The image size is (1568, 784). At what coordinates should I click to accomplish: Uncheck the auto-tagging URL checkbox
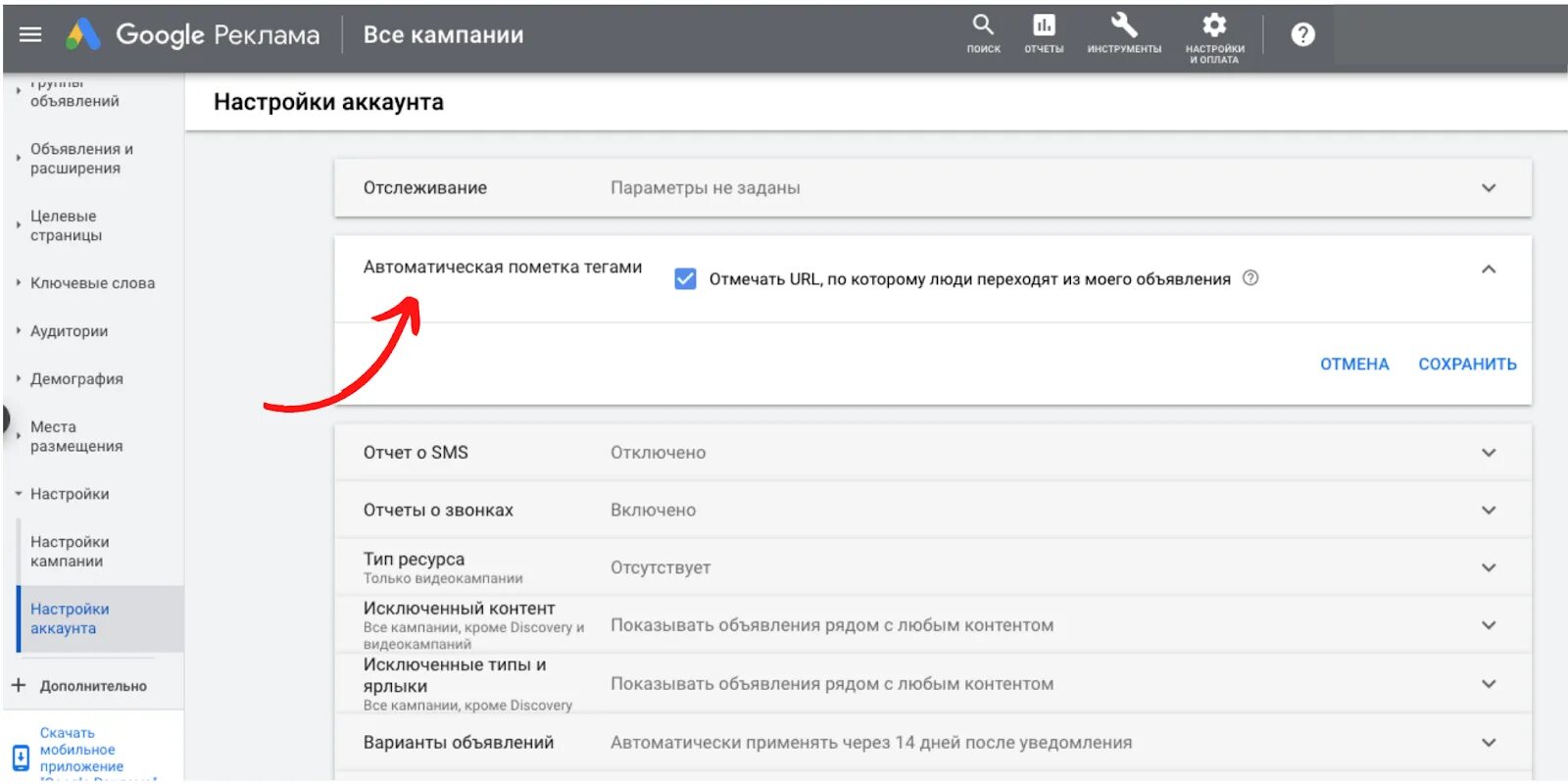[x=685, y=279]
